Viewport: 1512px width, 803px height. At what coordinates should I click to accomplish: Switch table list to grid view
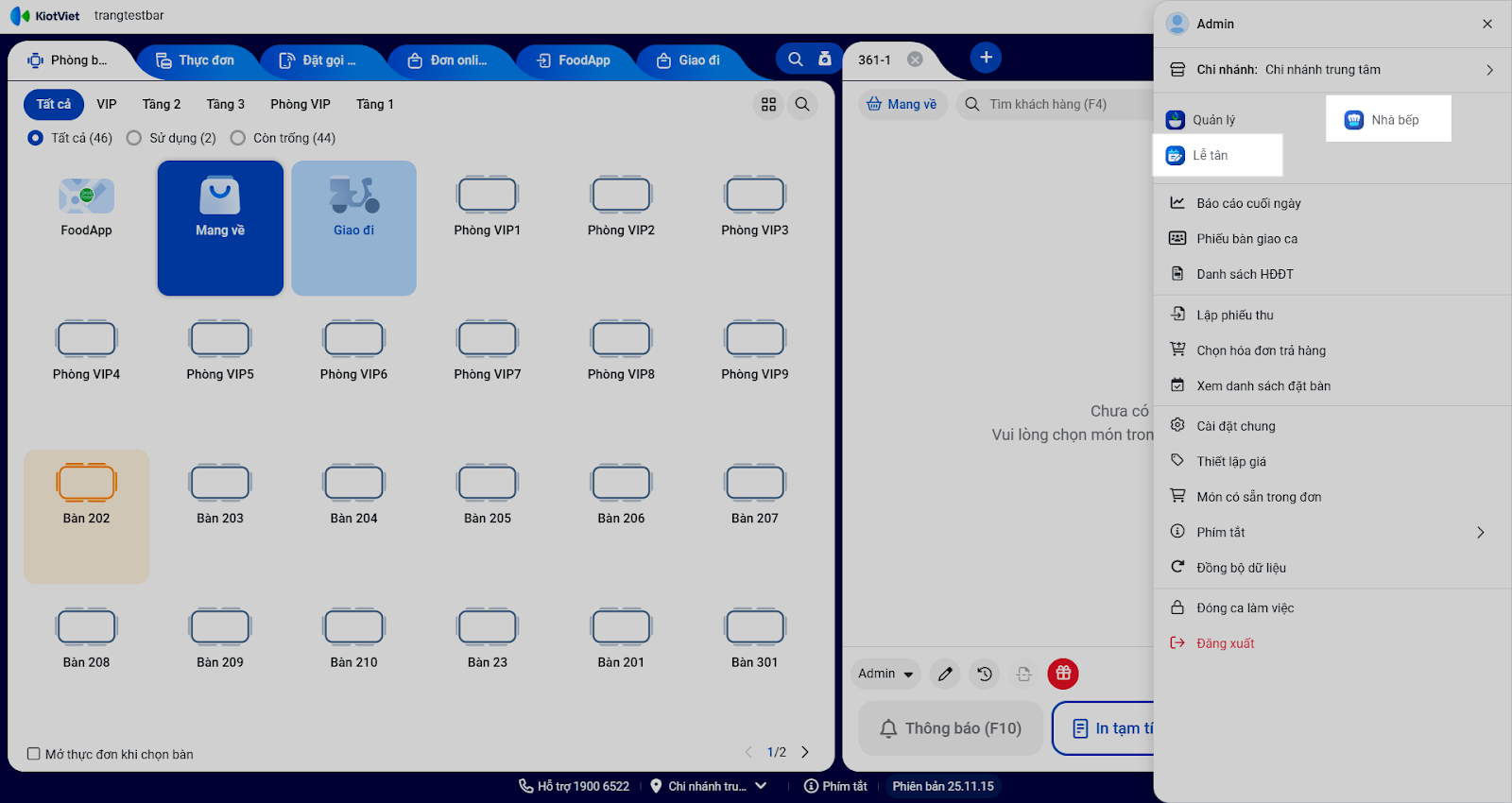[x=768, y=104]
